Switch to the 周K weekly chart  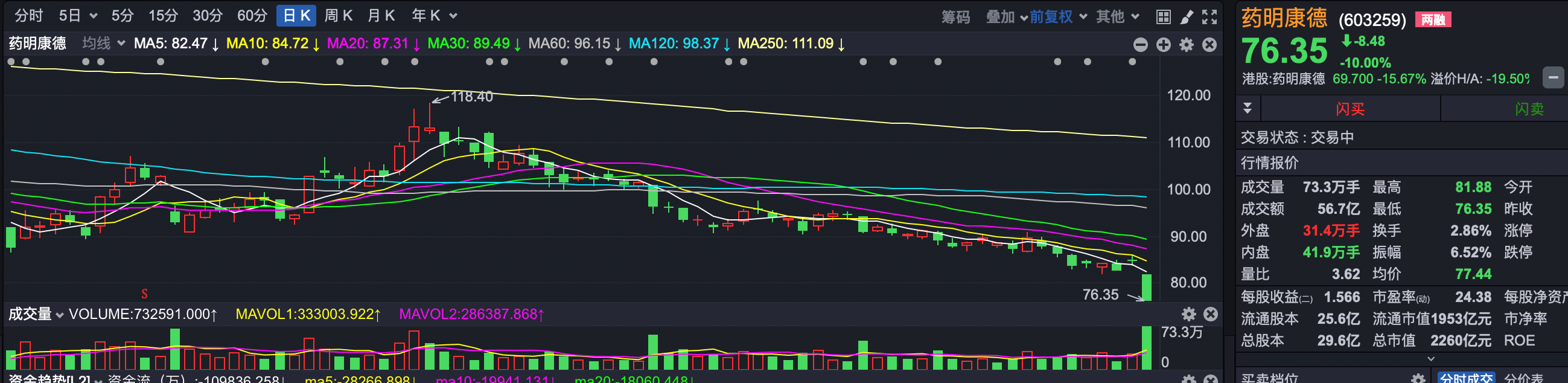tap(339, 16)
